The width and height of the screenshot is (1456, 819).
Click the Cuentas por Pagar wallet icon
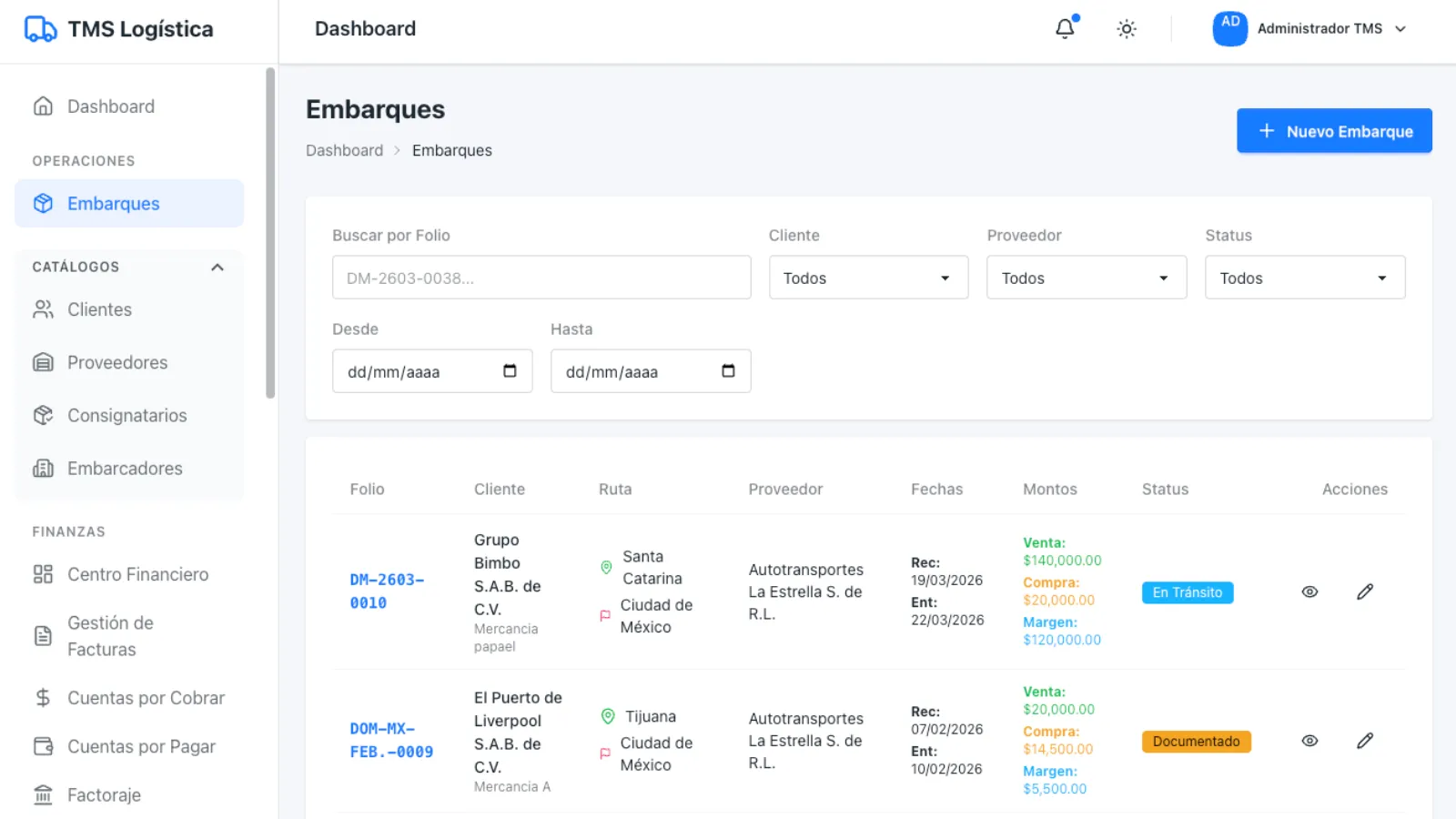[43, 746]
